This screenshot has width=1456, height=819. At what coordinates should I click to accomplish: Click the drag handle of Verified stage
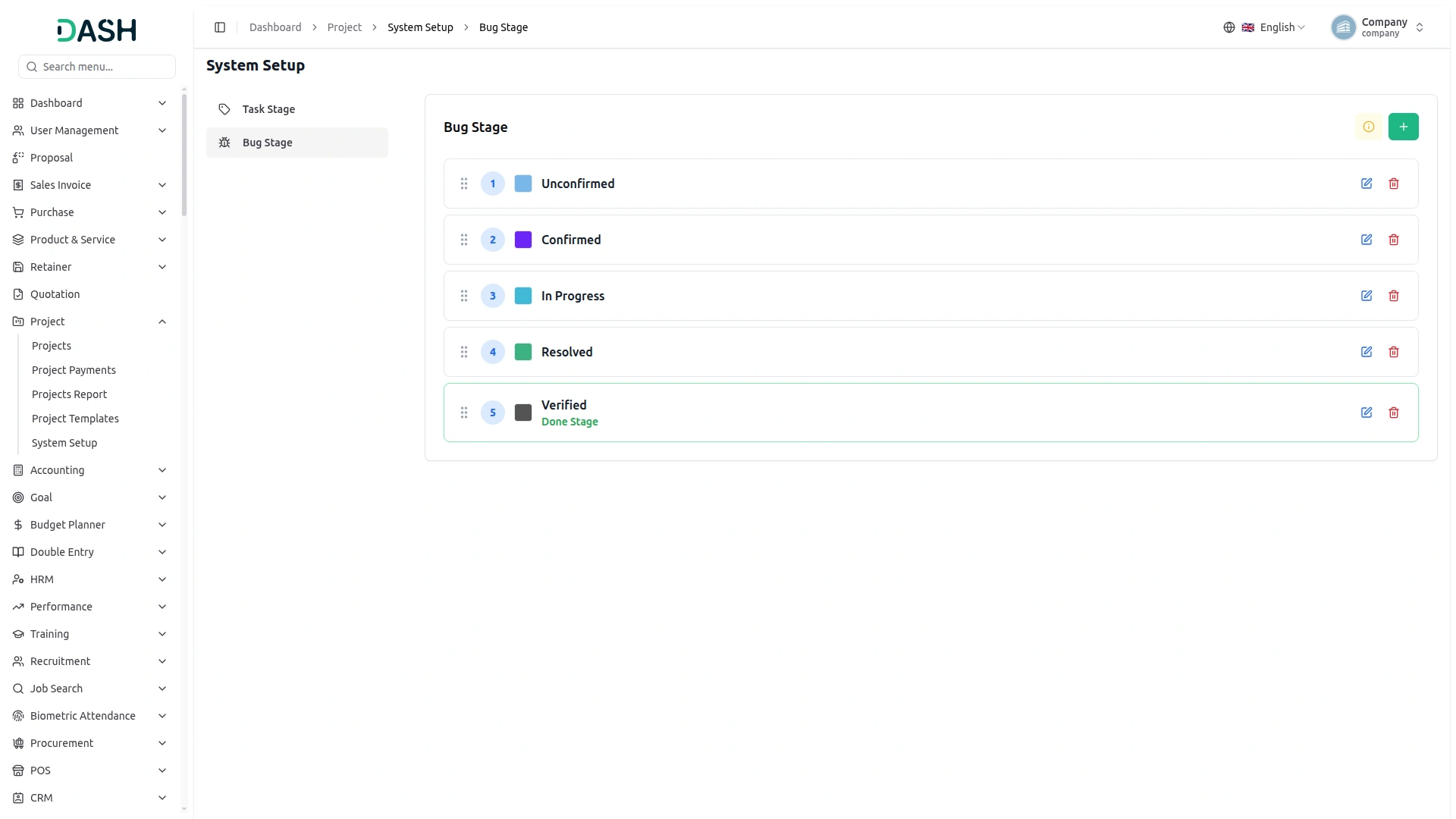(464, 413)
